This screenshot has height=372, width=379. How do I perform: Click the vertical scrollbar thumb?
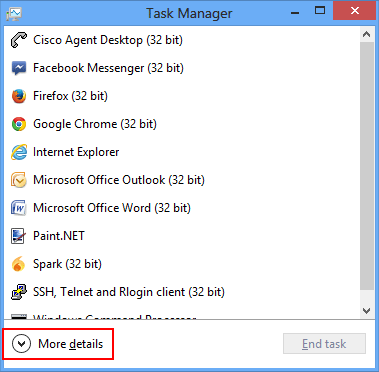pyautogui.click(x=367, y=166)
